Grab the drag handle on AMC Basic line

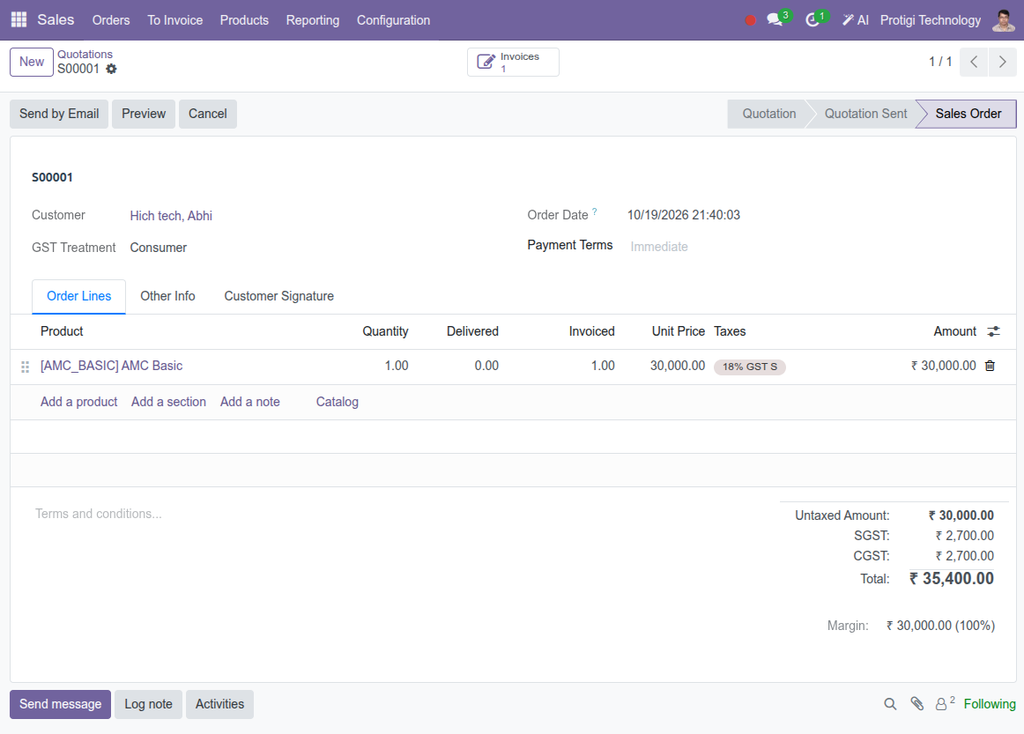25,367
